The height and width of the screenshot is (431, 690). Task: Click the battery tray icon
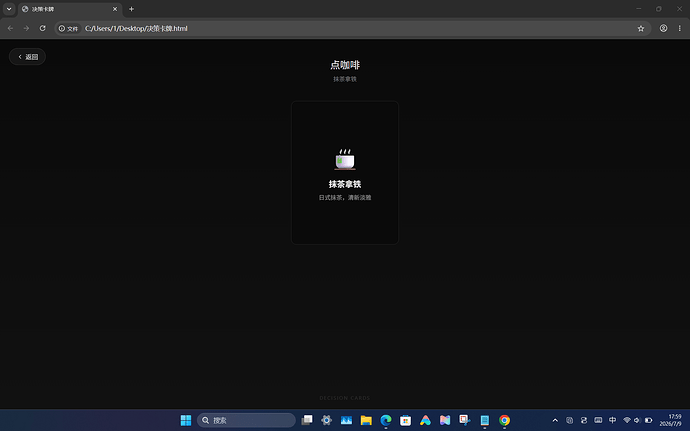click(x=648, y=420)
